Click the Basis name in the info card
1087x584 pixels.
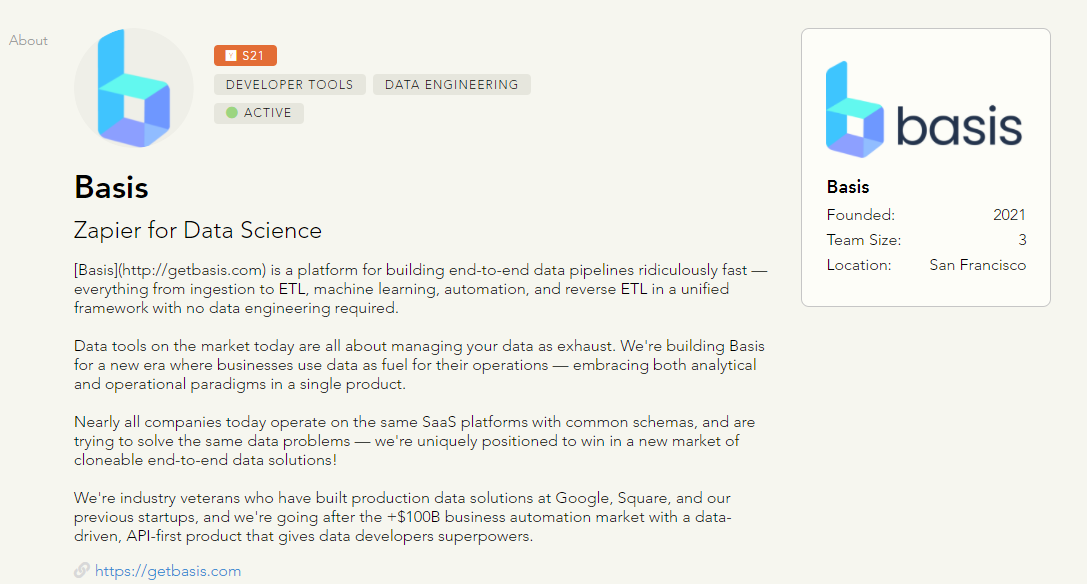pos(848,187)
